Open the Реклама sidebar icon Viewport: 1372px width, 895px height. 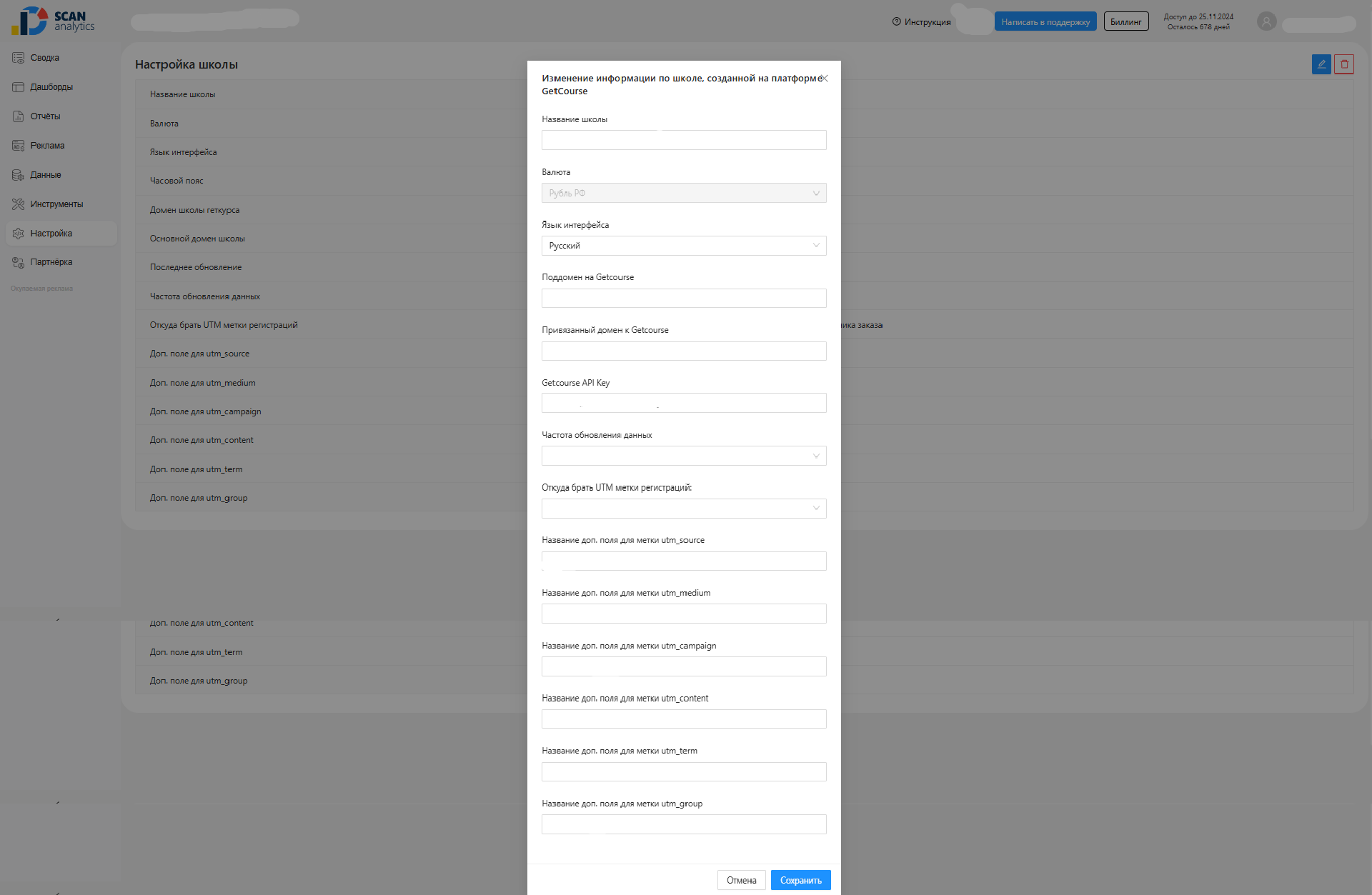pos(19,146)
